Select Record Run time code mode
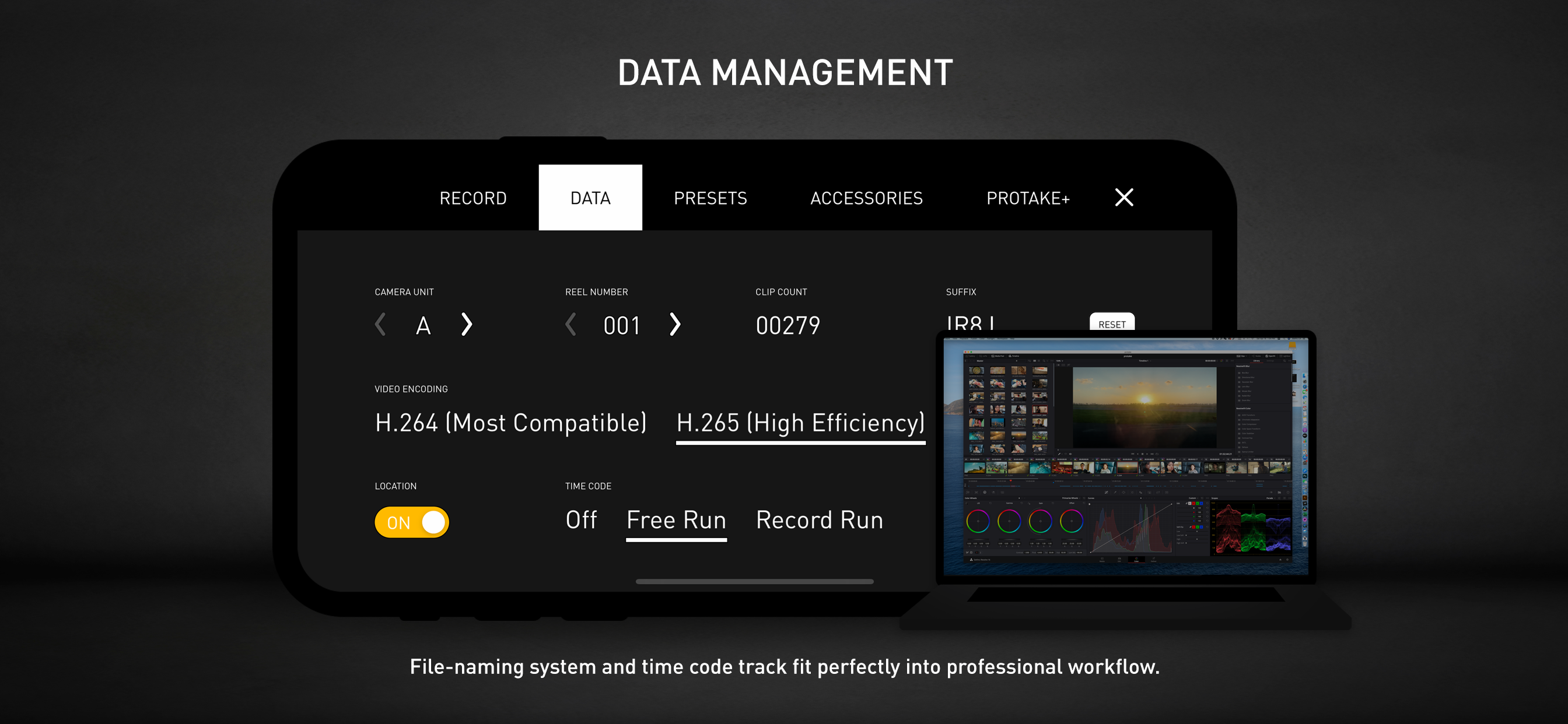 click(820, 520)
